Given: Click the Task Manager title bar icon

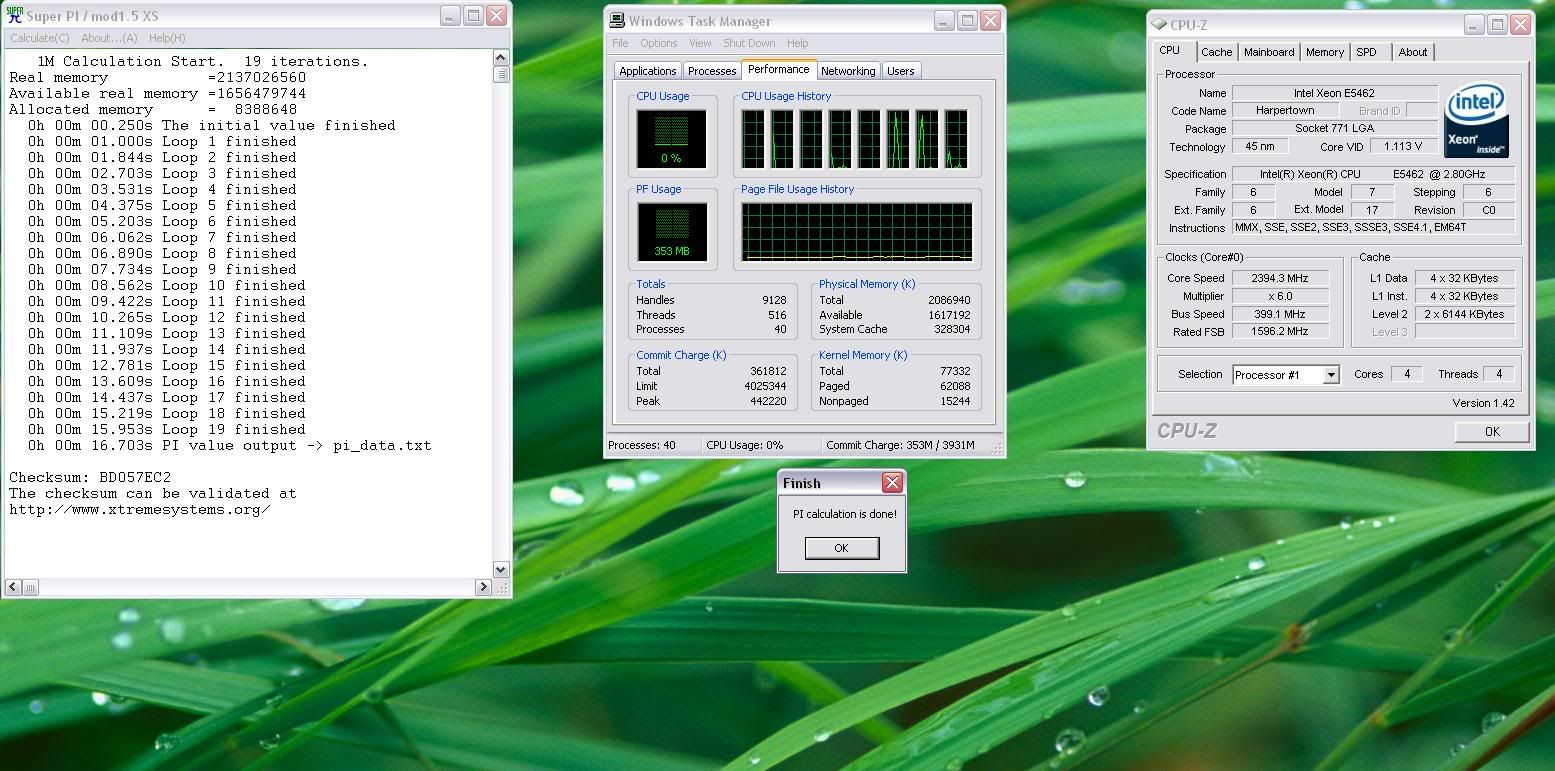Looking at the screenshot, I should pyautogui.click(x=618, y=21).
